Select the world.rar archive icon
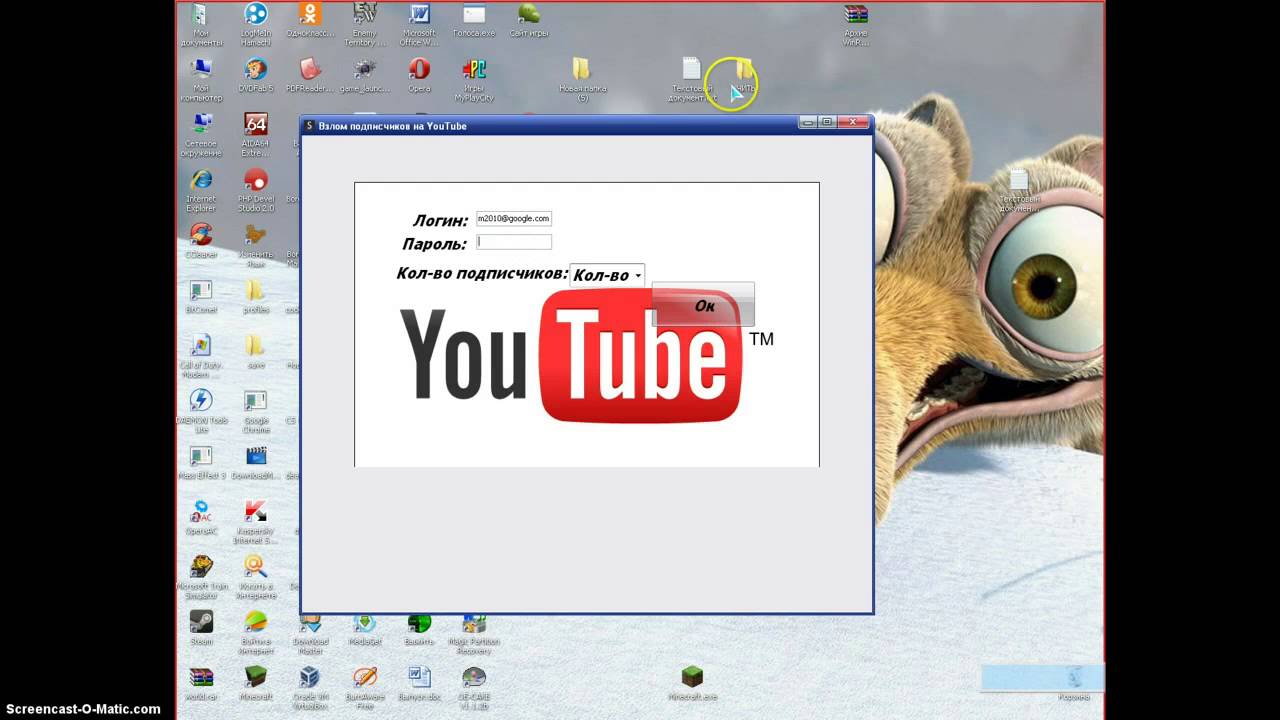 201,683
